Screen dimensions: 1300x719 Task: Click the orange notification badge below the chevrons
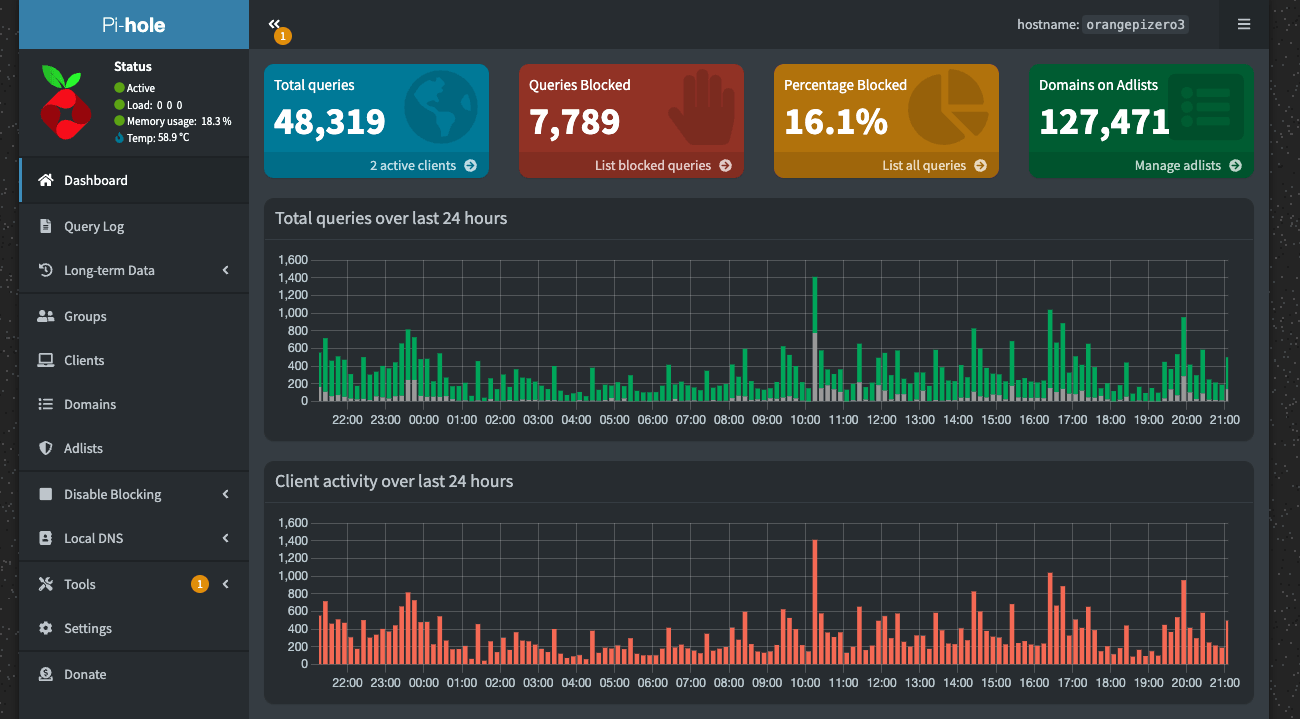point(281,34)
